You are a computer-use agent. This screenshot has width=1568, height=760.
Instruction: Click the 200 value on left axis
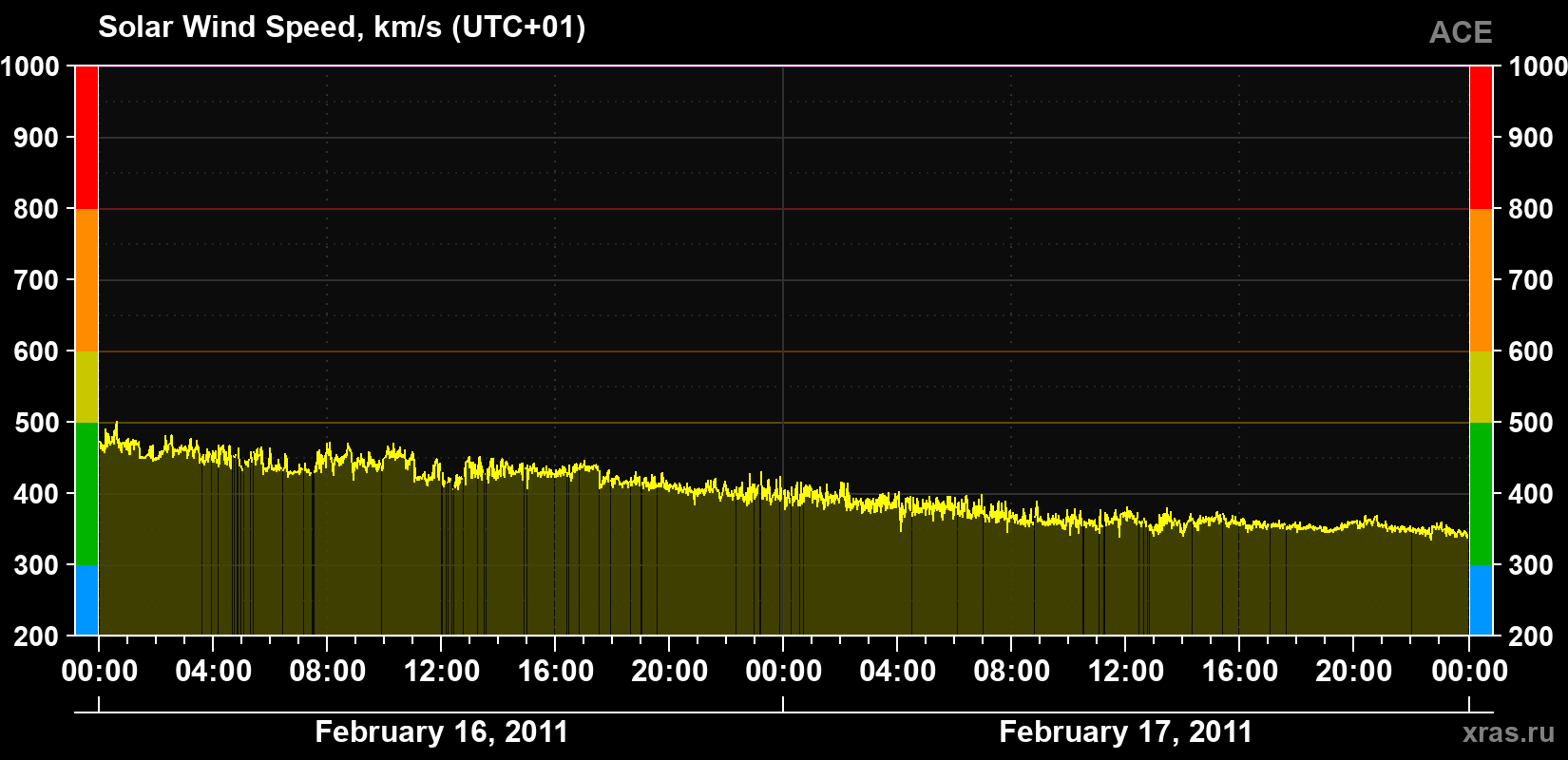(37, 636)
